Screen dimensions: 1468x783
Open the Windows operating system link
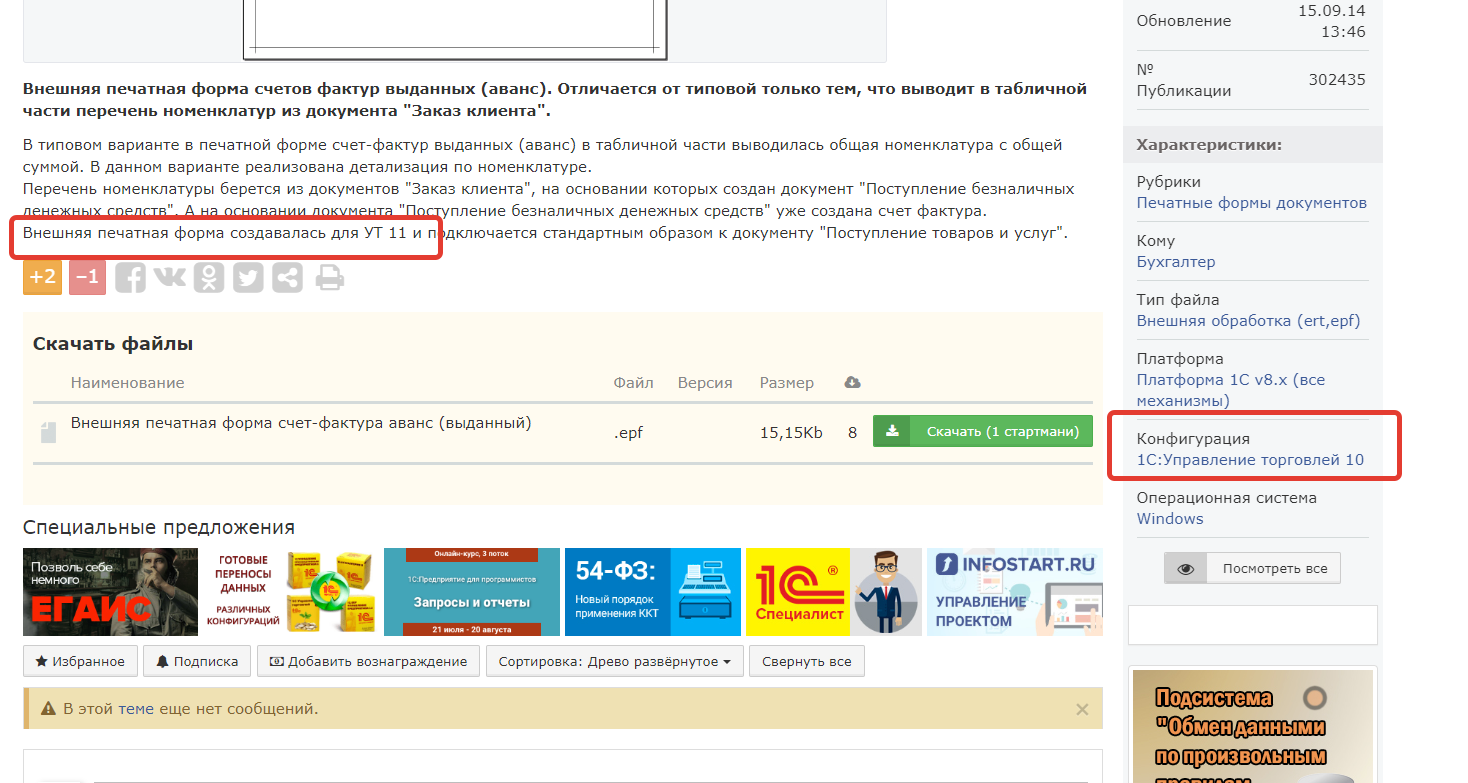pyautogui.click(x=1170, y=519)
